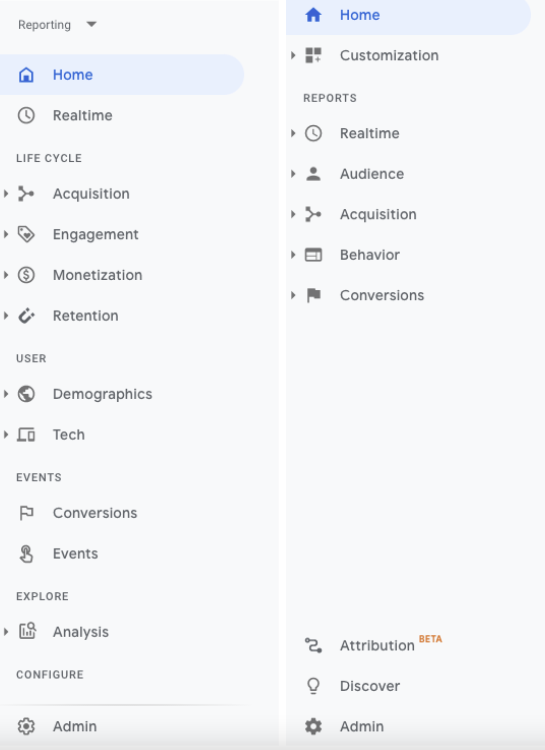Click the Retention magnet icon
Image resolution: width=545 pixels, height=750 pixels.
point(26,316)
